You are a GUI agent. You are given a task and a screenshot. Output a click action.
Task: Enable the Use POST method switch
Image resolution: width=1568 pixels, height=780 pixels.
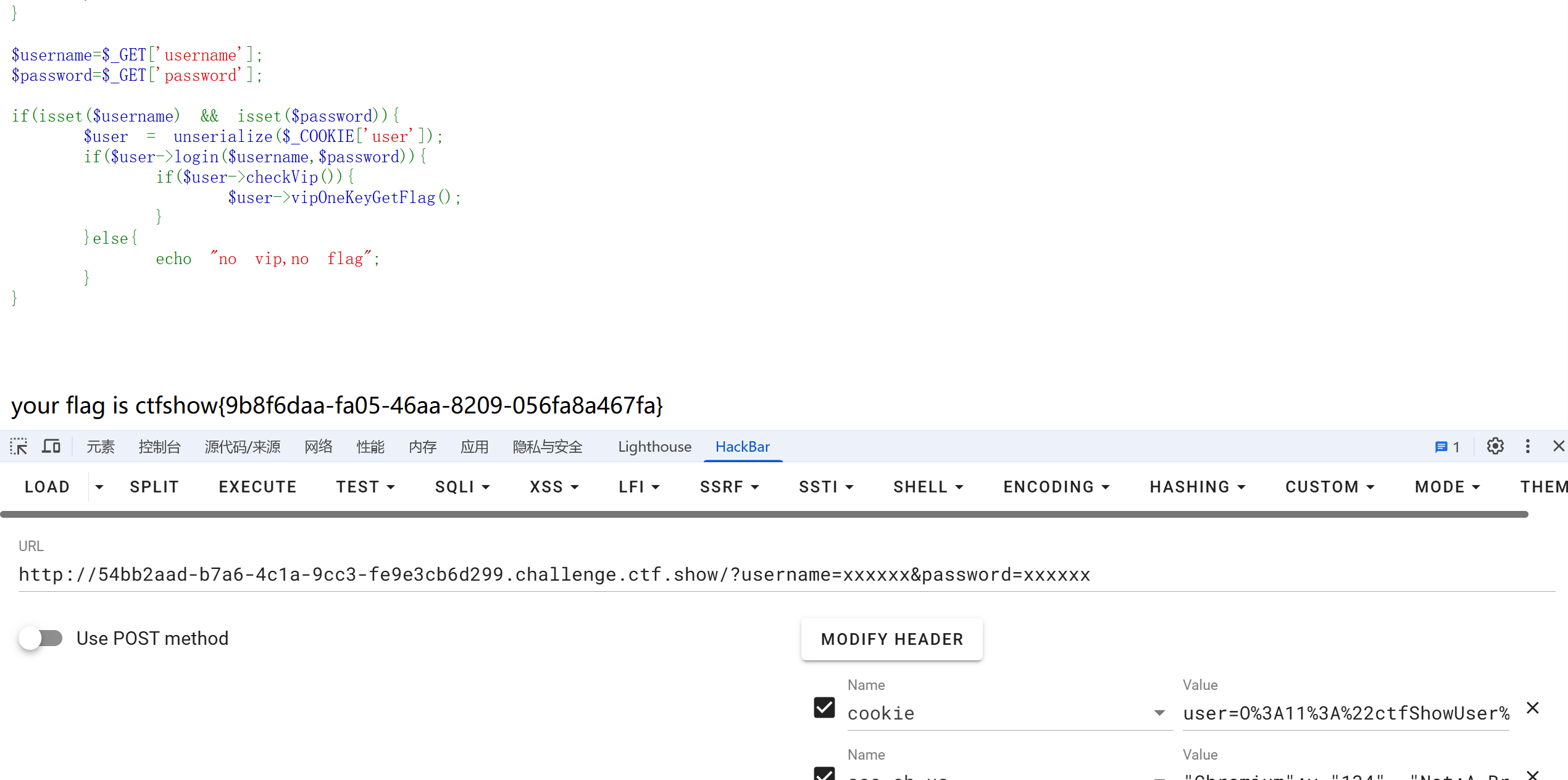[x=41, y=638]
